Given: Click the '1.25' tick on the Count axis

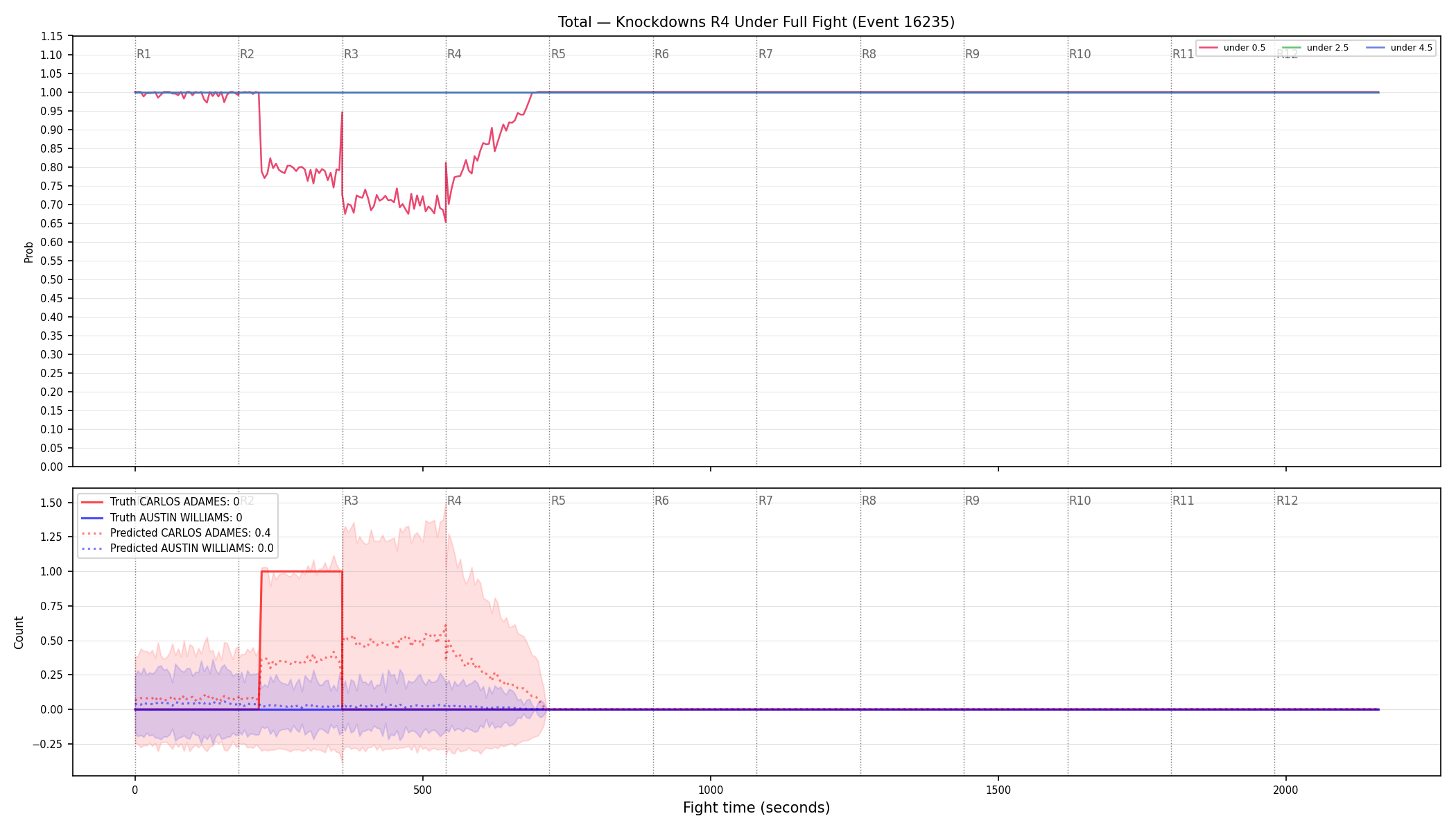Looking at the screenshot, I should click(x=51, y=537).
